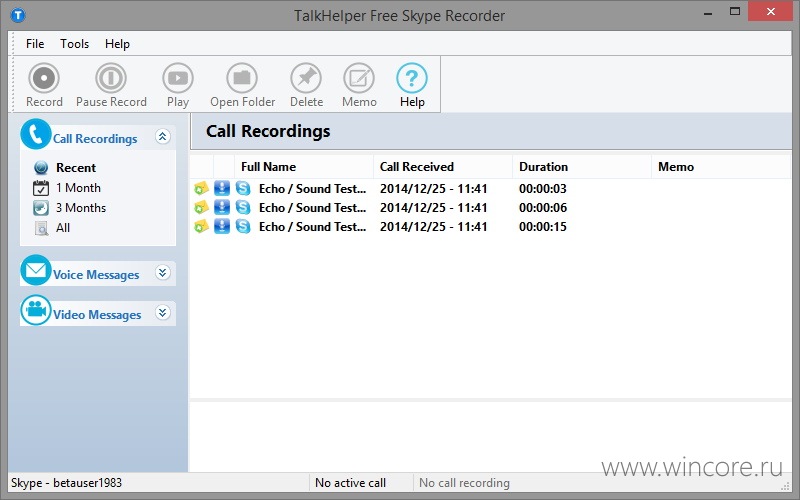The width and height of the screenshot is (800, 500).
Task: Click Skype icon of 00:00:15 recording
Action: point(243,226)
